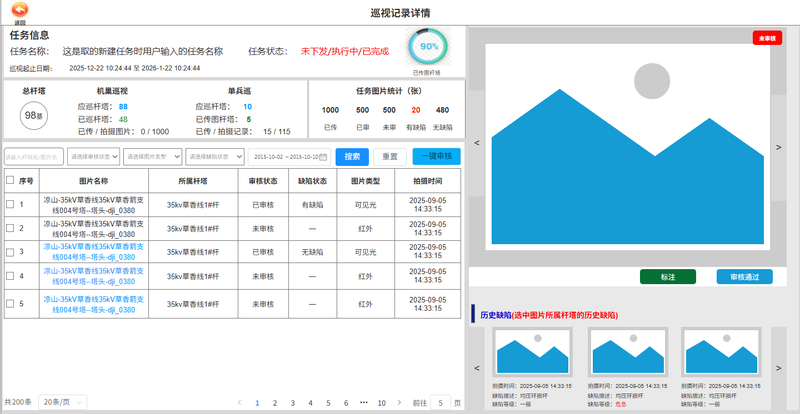Screen dimensions: 800x414
Task: Open the 请选择审核状态 dropdown
Action: click(94, 157)
